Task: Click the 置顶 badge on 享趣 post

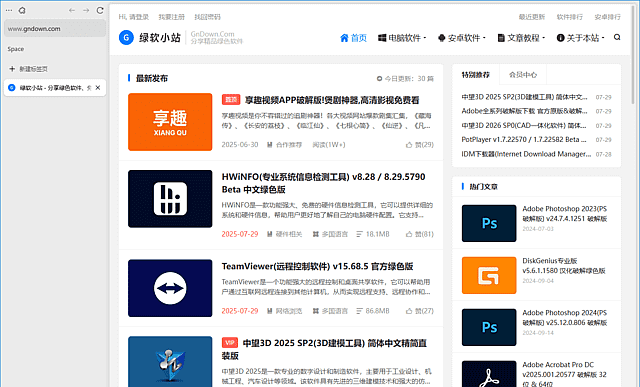Action: tap(231, 100)
